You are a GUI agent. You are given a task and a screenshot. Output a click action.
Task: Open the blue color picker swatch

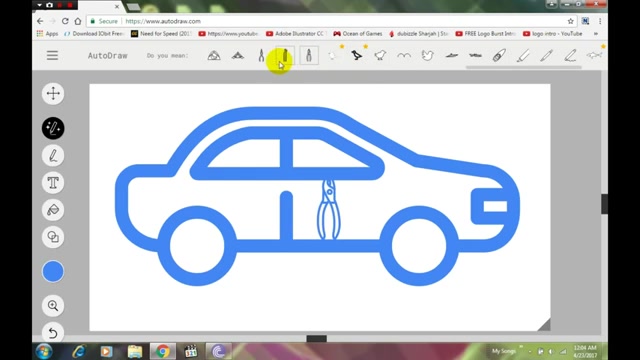coord(53,271)
